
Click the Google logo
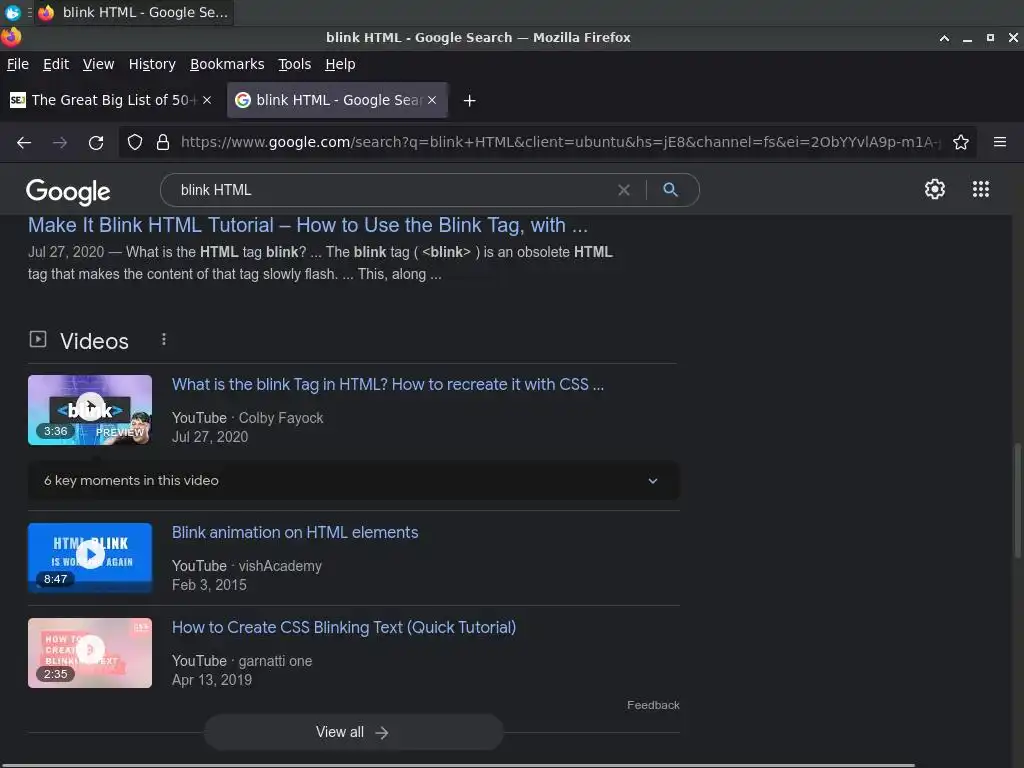(68, 191)
